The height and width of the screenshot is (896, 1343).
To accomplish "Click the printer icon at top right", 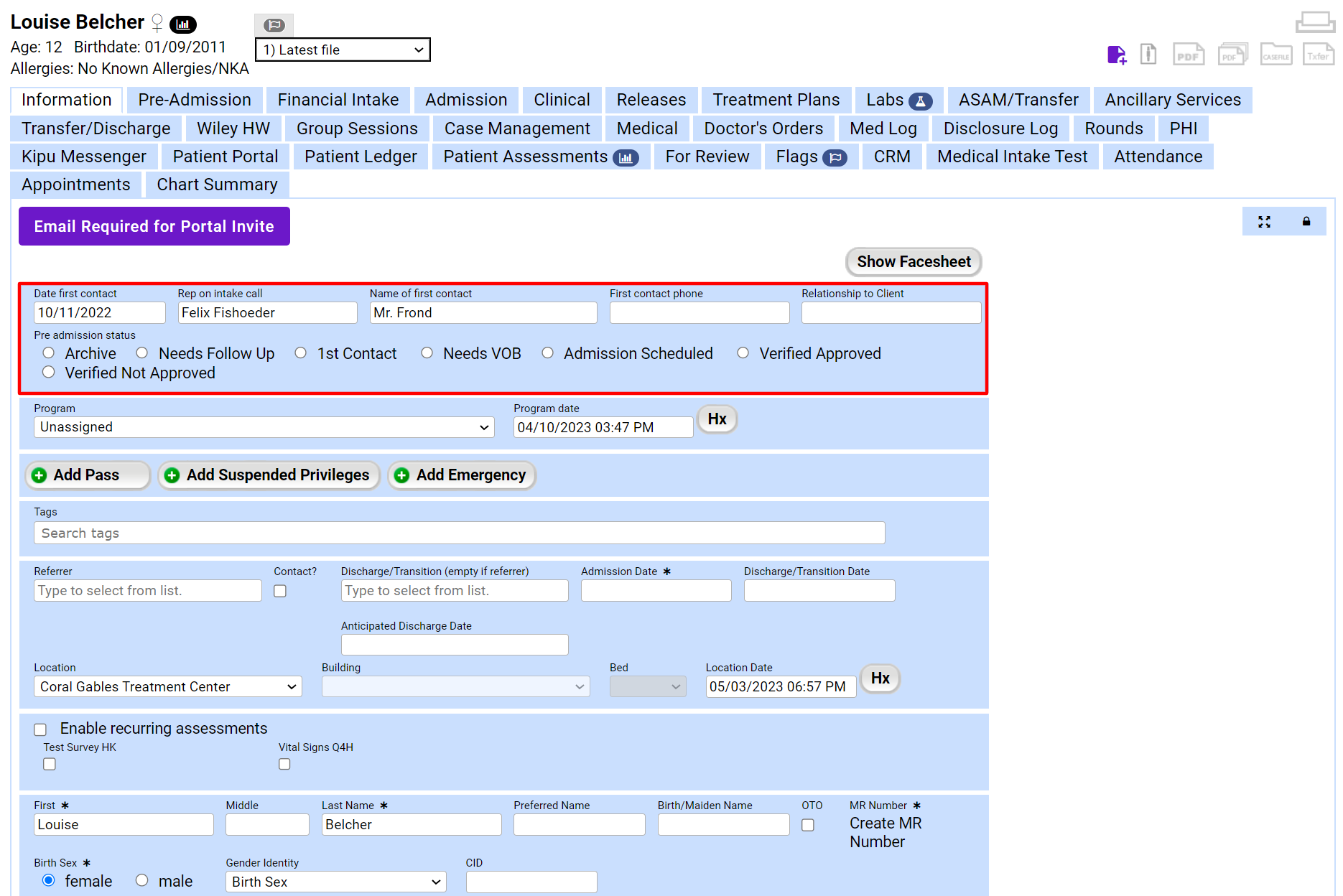I will [1314, 22].
